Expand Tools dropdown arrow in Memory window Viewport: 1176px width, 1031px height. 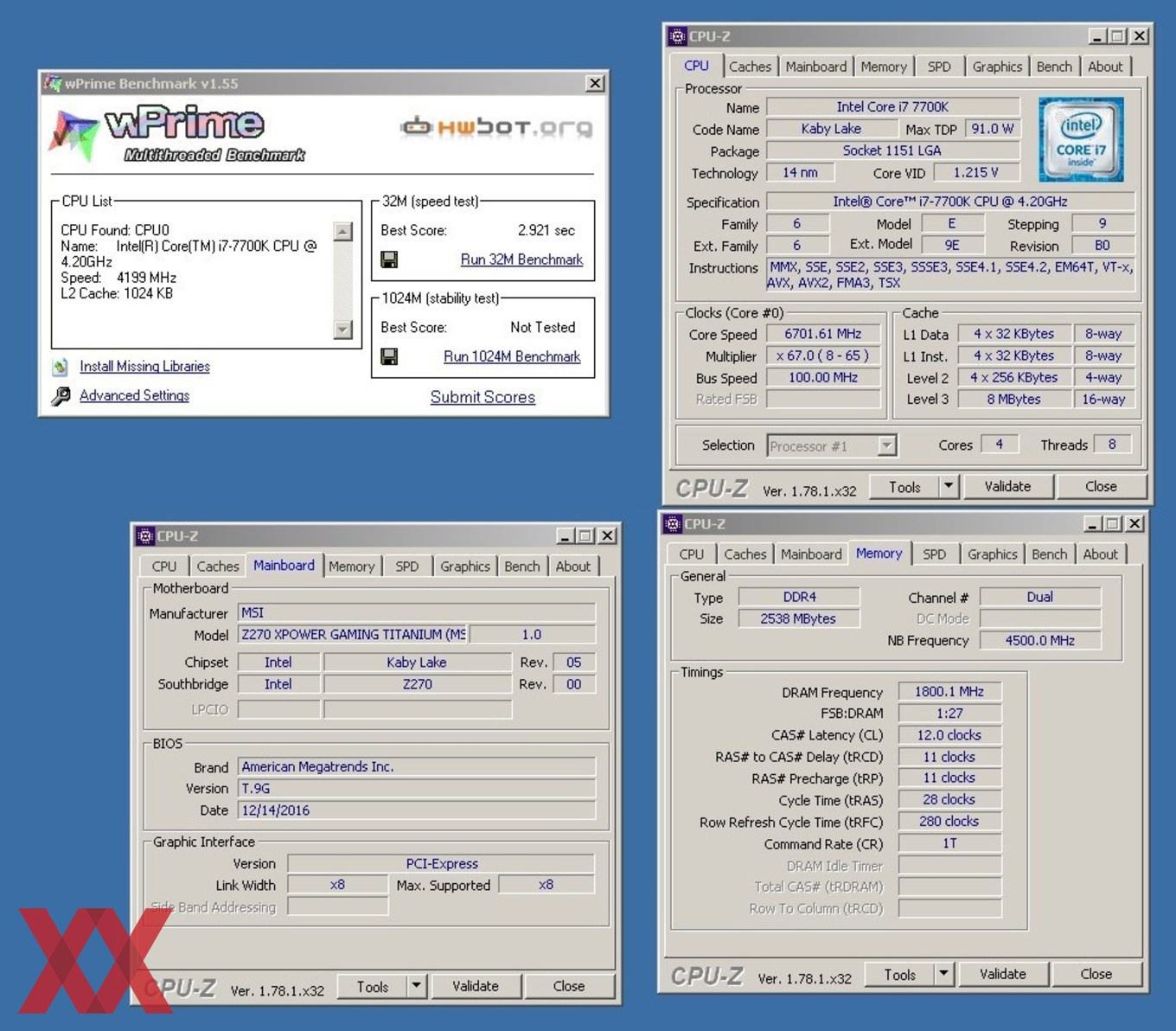[x=943, y=974]
